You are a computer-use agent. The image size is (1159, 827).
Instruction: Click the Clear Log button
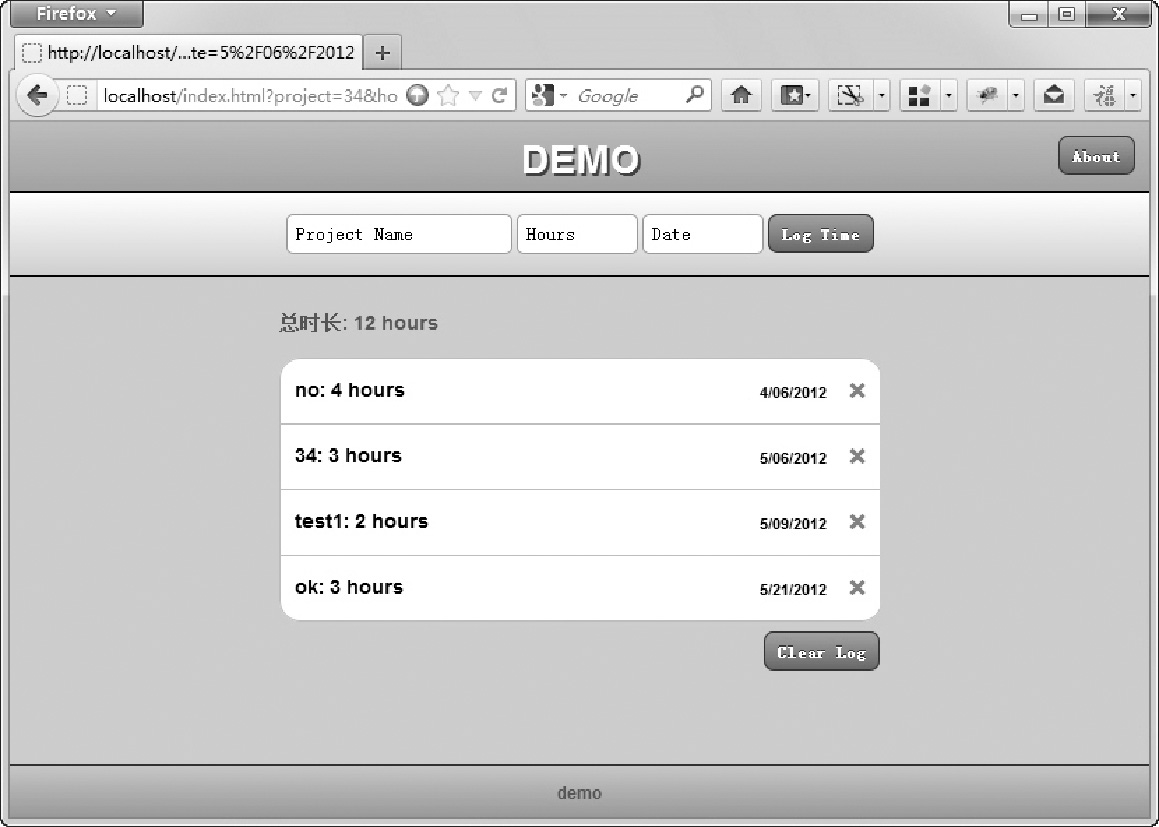tap(821, 652)
